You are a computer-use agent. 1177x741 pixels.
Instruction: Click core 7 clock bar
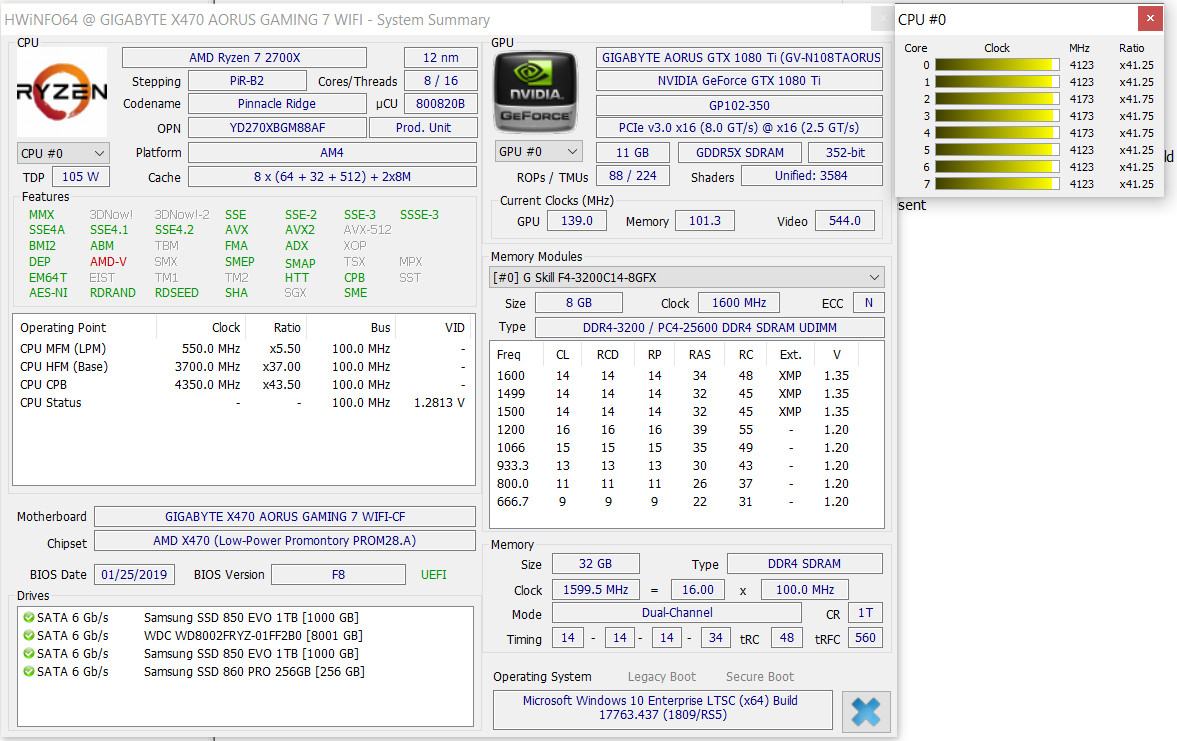997,183
